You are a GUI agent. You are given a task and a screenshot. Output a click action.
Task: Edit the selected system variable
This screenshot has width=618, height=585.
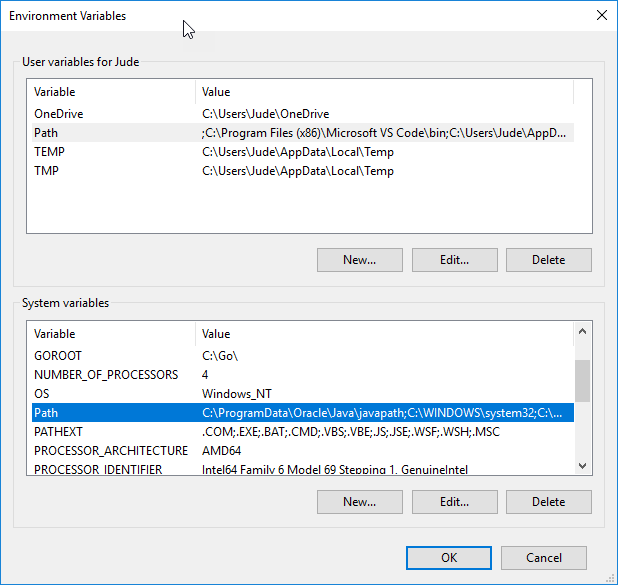coord(454,502)
